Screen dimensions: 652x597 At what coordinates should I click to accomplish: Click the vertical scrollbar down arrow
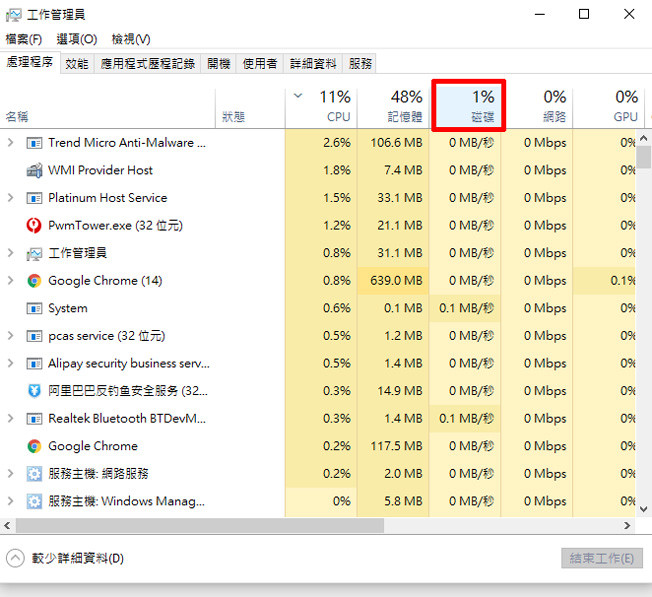pyautogui.click(x=644, y=509)
